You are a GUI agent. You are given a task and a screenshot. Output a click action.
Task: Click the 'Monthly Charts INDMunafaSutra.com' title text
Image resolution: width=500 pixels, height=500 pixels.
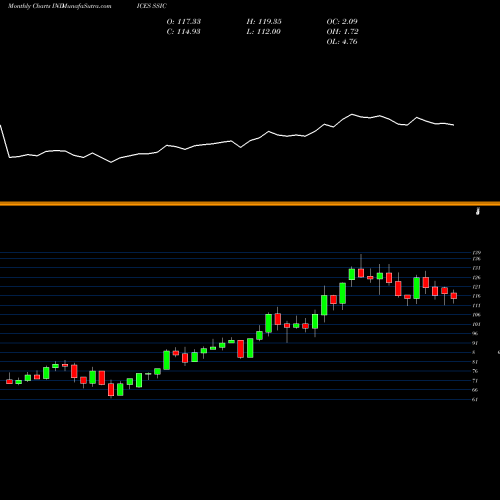click(x=60, y=6)
